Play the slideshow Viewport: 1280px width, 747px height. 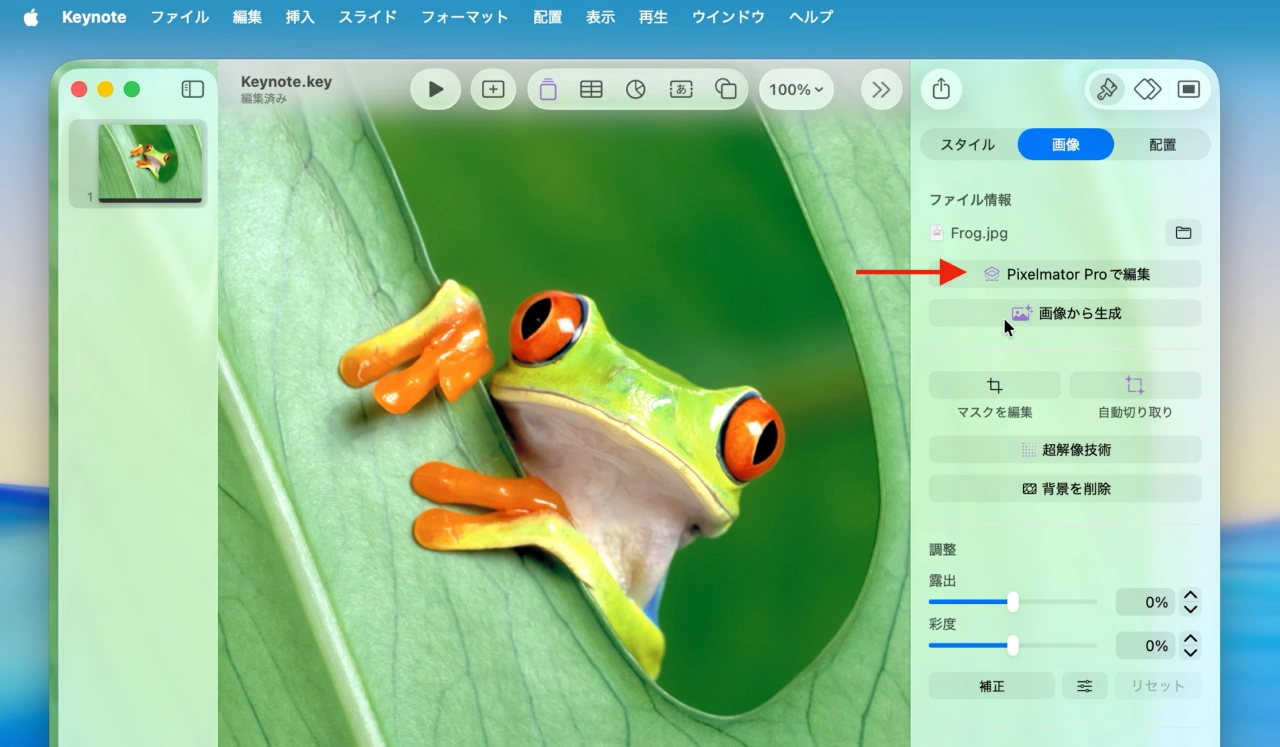click(x=435, y=89)
